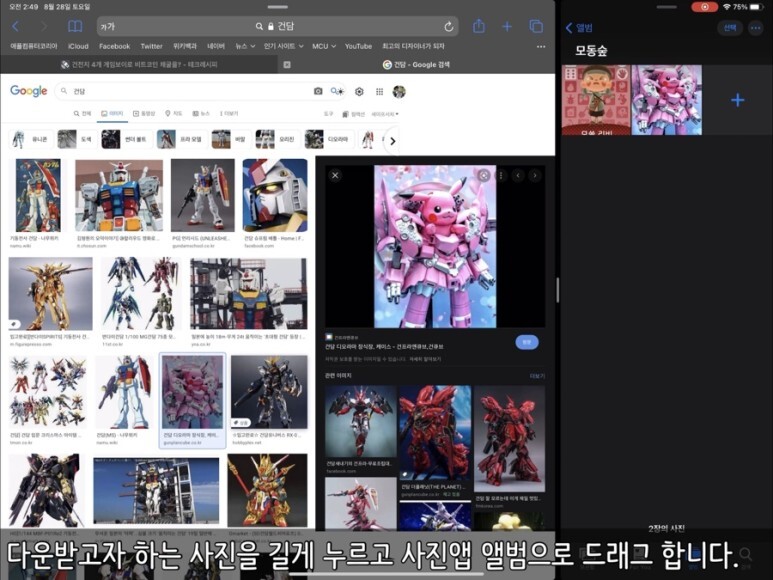773x580 pixels.
Task: Open more bookmarks via favorites ellipsis
Action: (x=541, y=46)
